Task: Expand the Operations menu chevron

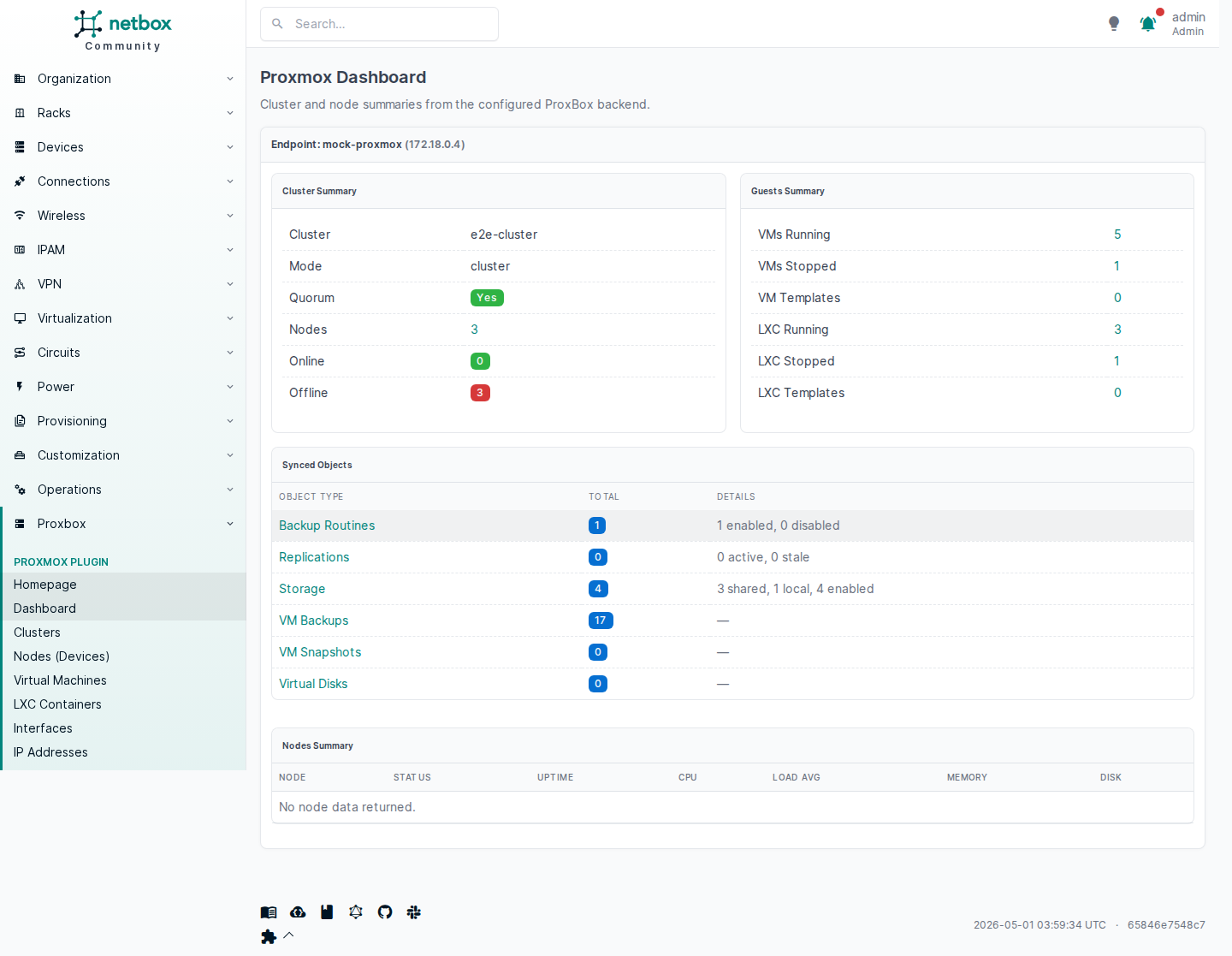Action: coord(230,490)
